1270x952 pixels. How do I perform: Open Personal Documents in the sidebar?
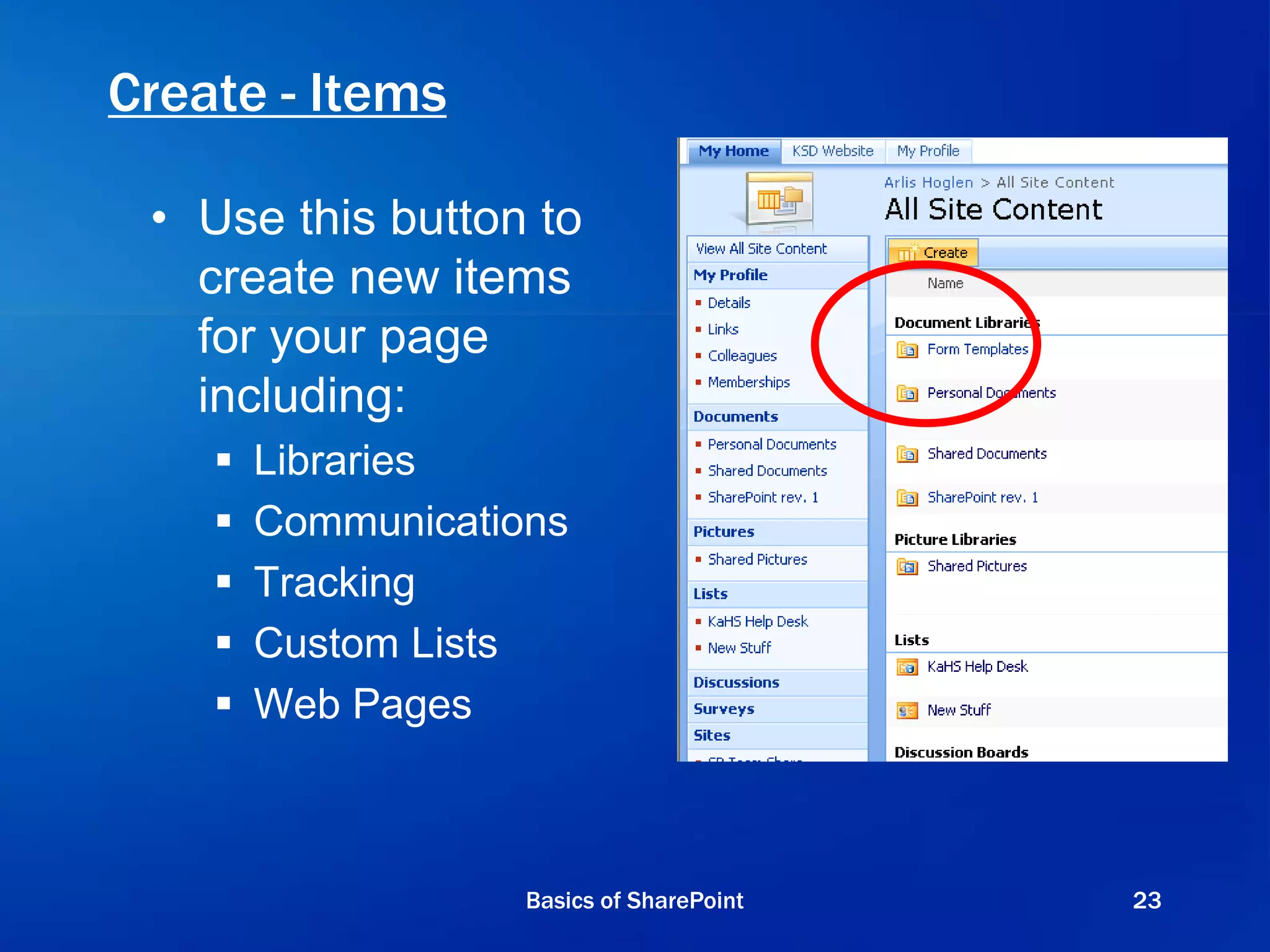coord(772,444)
